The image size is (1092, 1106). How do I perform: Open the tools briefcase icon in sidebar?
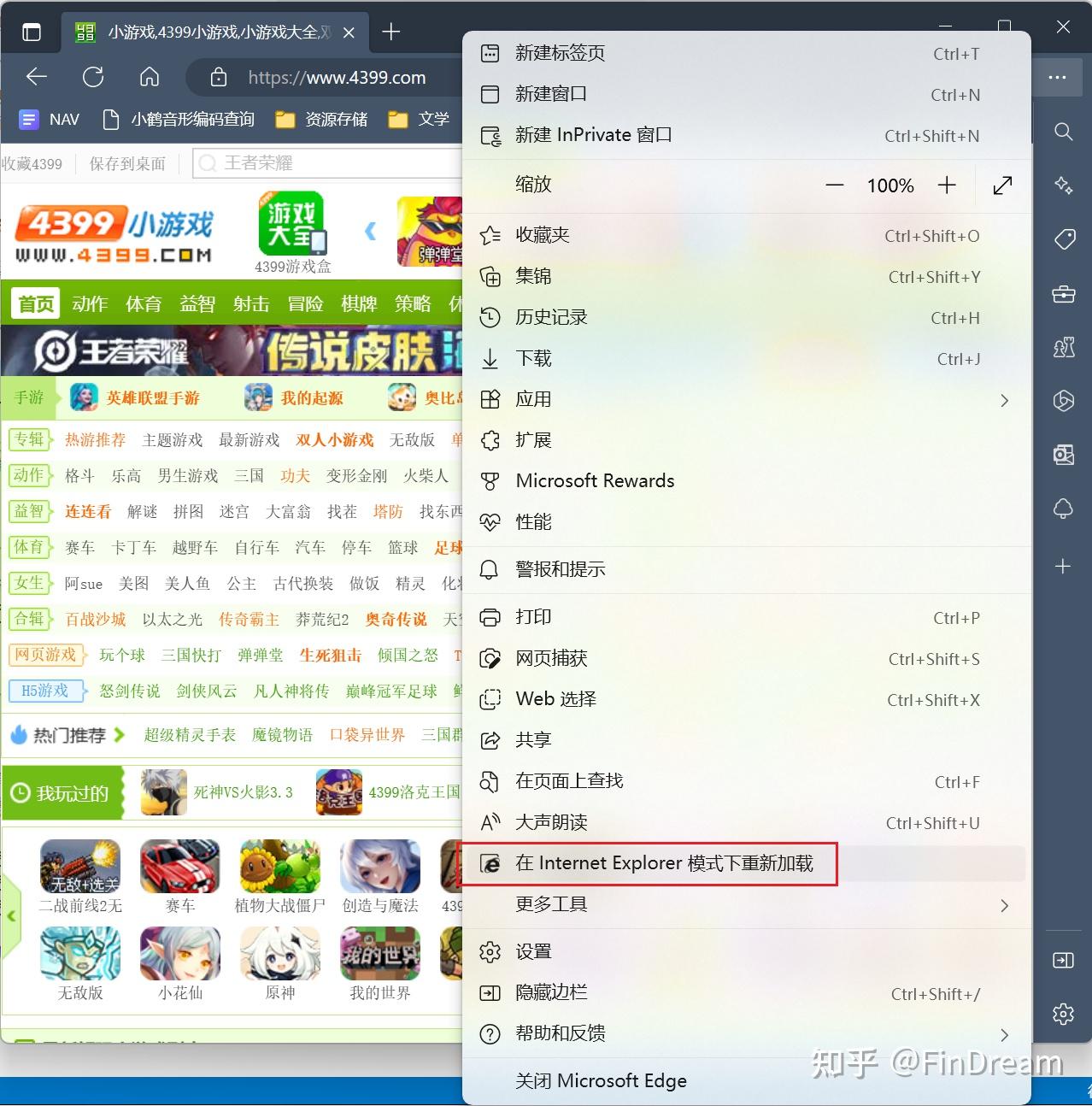tap(1064, 294)
